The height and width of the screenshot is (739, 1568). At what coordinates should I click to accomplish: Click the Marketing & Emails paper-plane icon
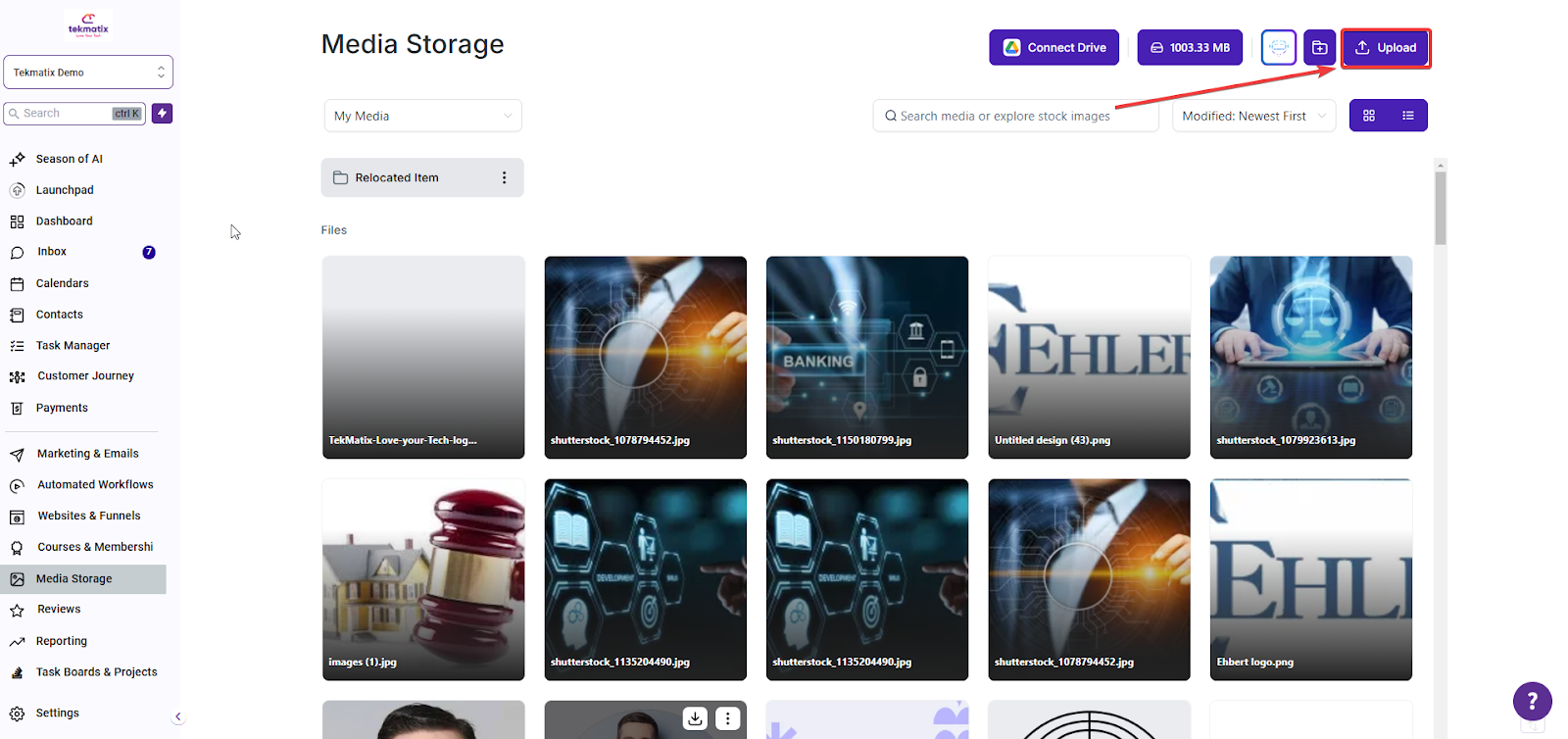click(17, 455)
